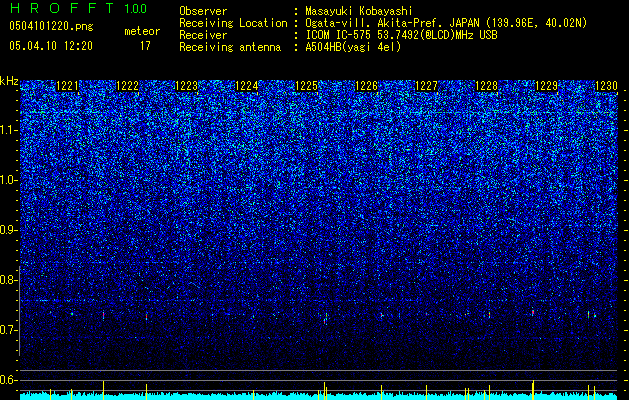The image size is (629, 400).
Task: Click the 0.8 kHz axis label
Action: pos(9,280)
